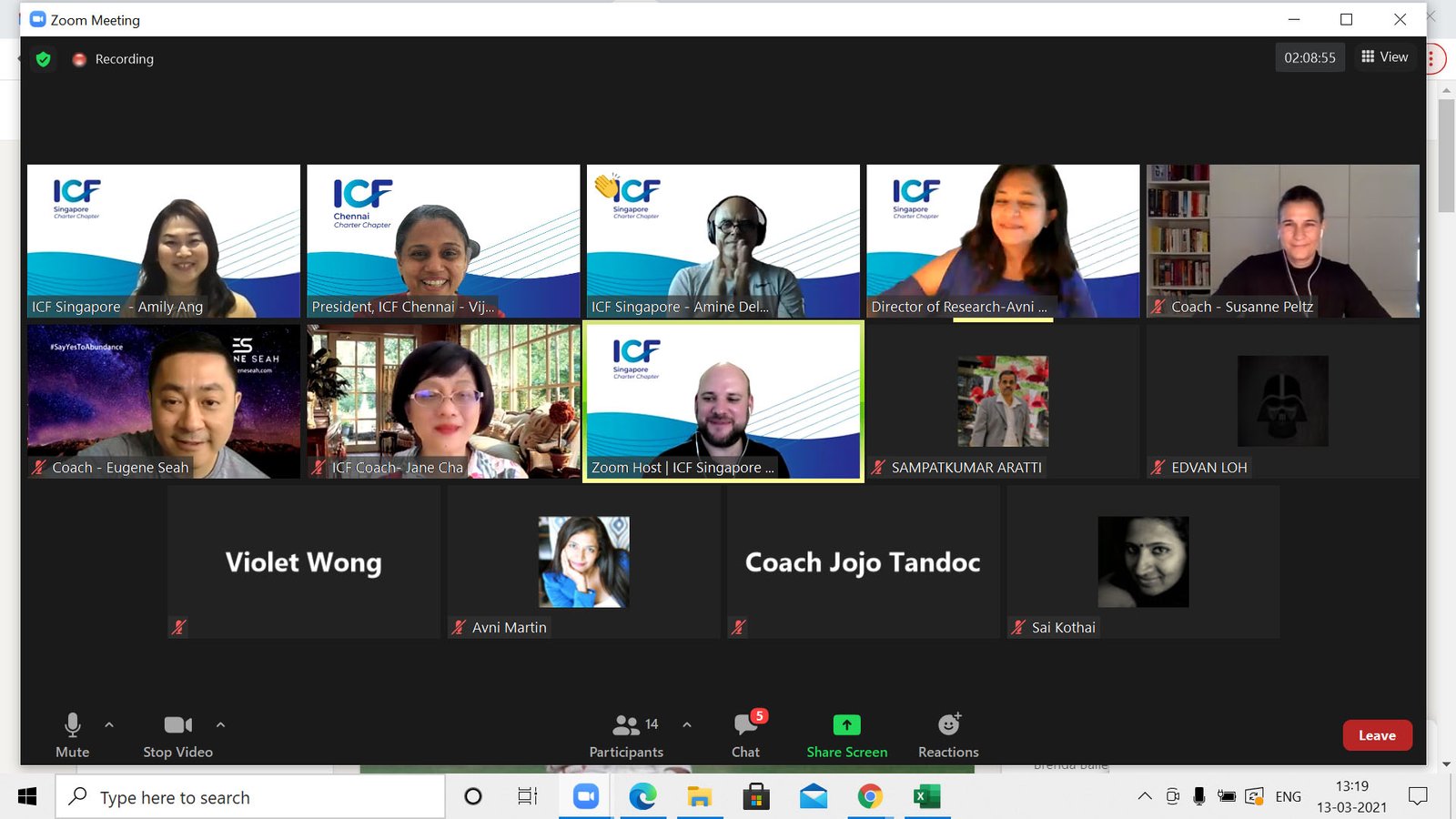This screenshot has width=1456, height=819.
Task: Open the Windows Start menu
Action: pyautogui.click(x=27, y=797)
